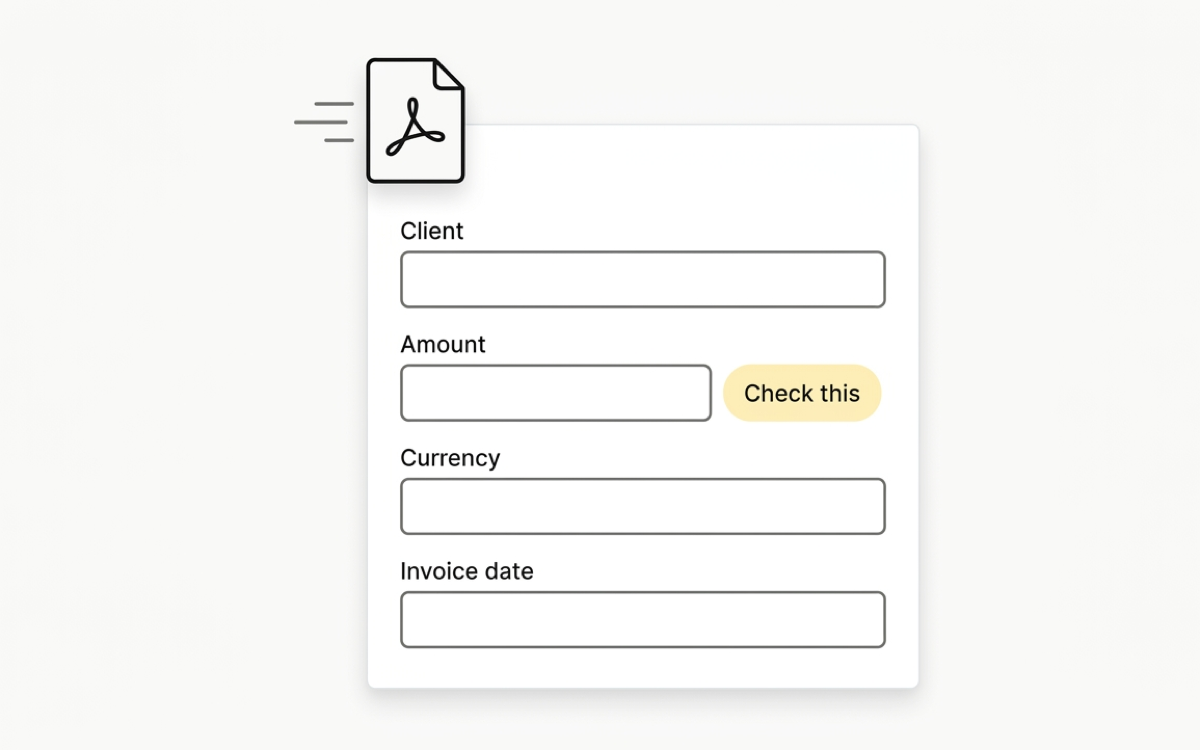Click the "Amount" field label
Viewport: 1200px width, 750px height.
point(443,344)
